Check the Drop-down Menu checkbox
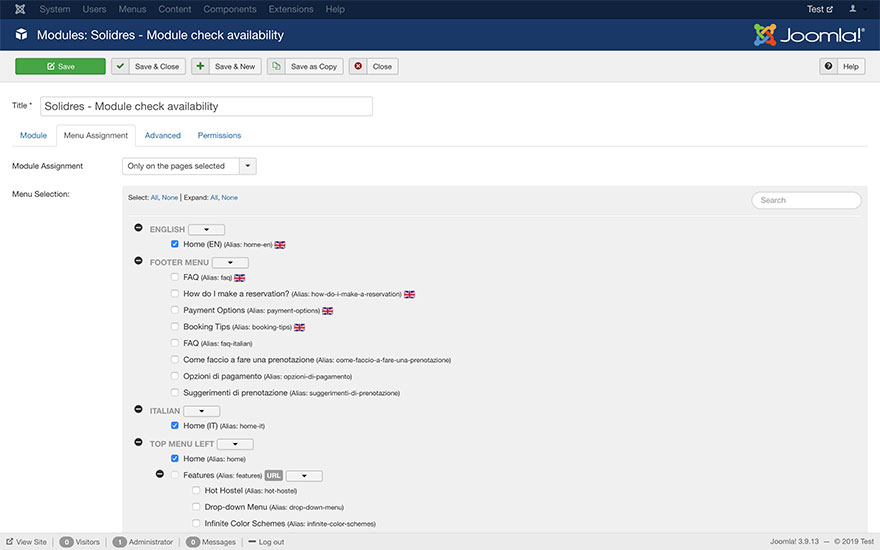 196,507
